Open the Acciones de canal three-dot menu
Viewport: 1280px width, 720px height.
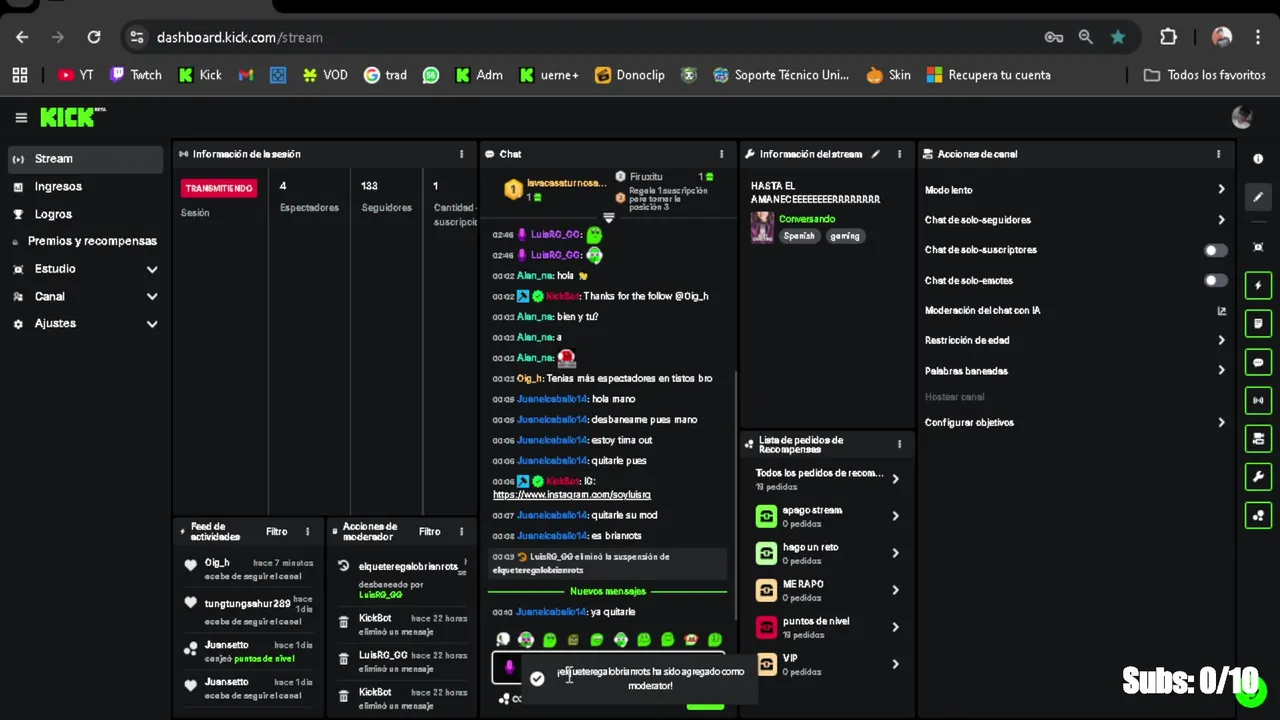(x=1218, y=154)
